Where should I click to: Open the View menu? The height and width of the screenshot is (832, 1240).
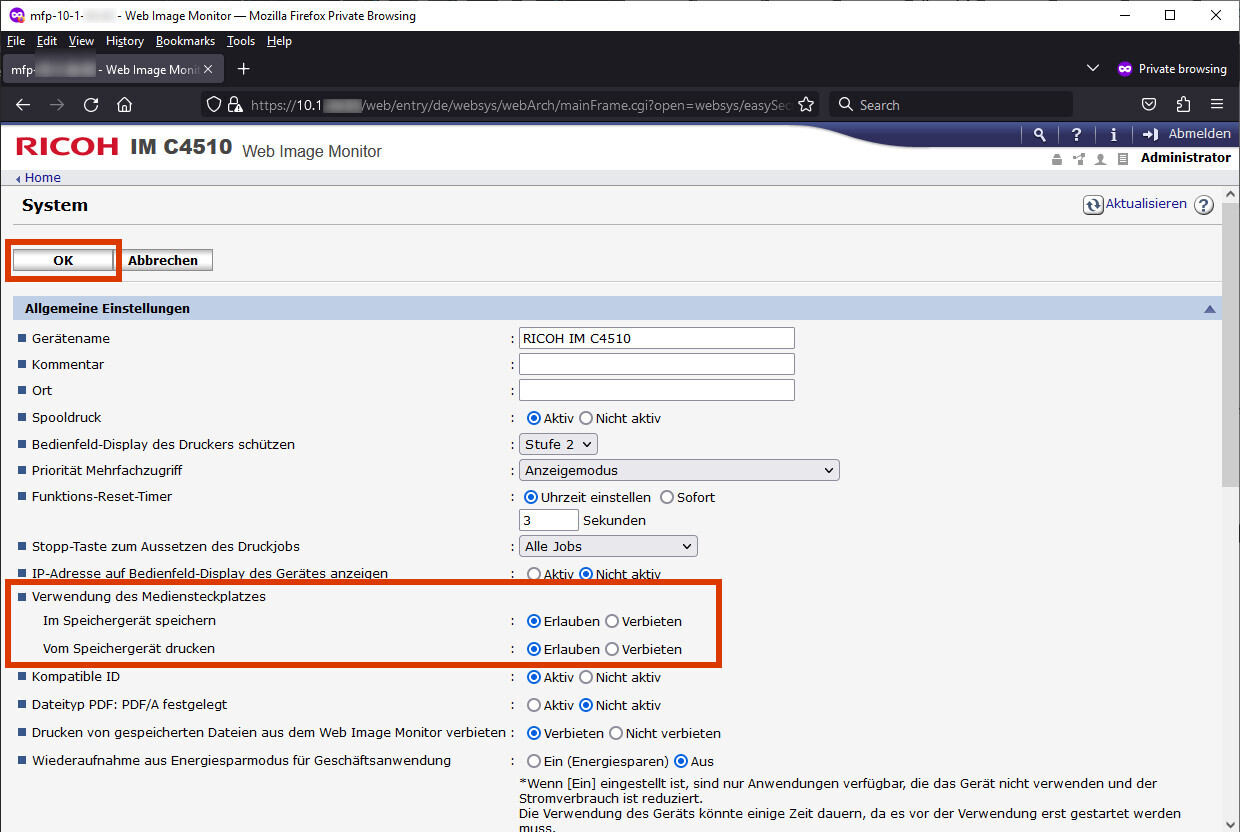81,41
